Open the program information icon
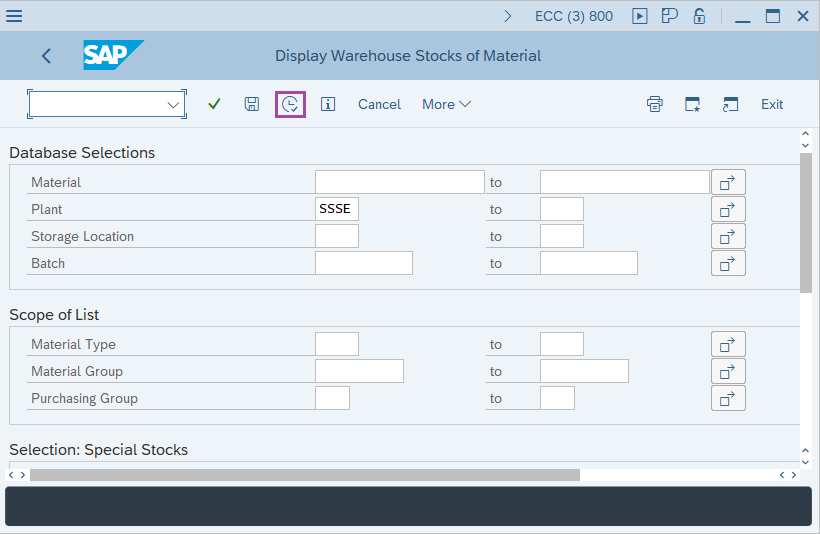Screen dimensions: 820x534 pyautogui.click(x=328, y=104)
